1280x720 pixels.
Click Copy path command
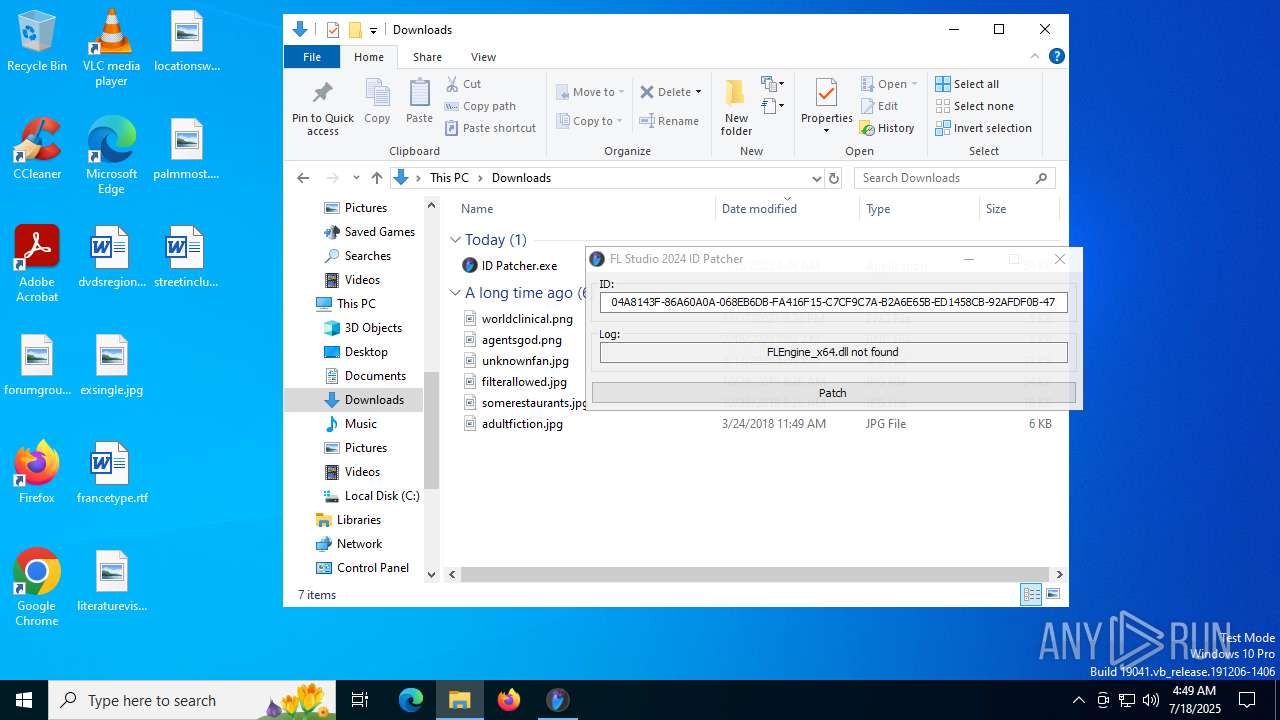[480, 106]
